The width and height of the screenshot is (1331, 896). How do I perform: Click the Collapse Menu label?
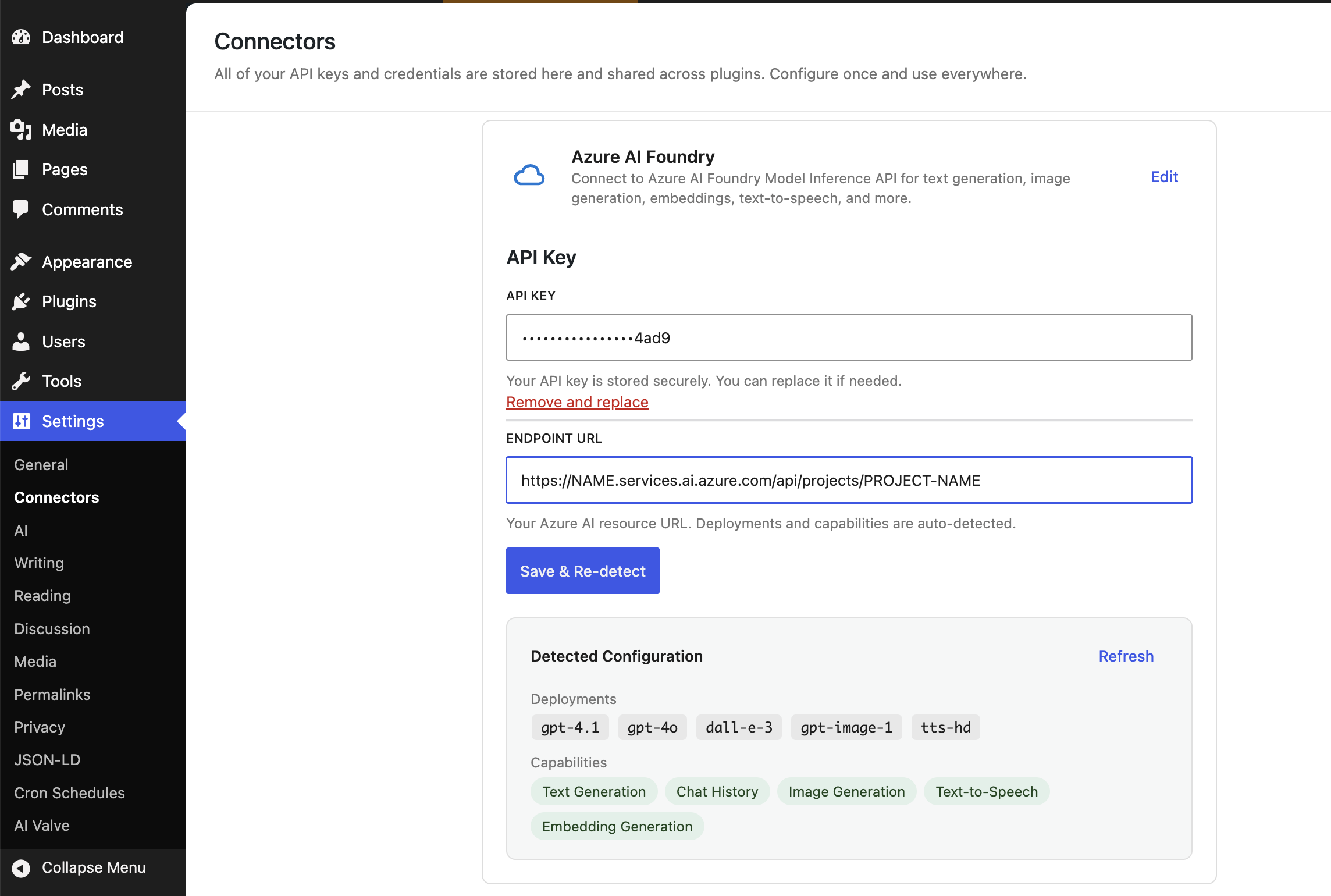tap(94, 867)
